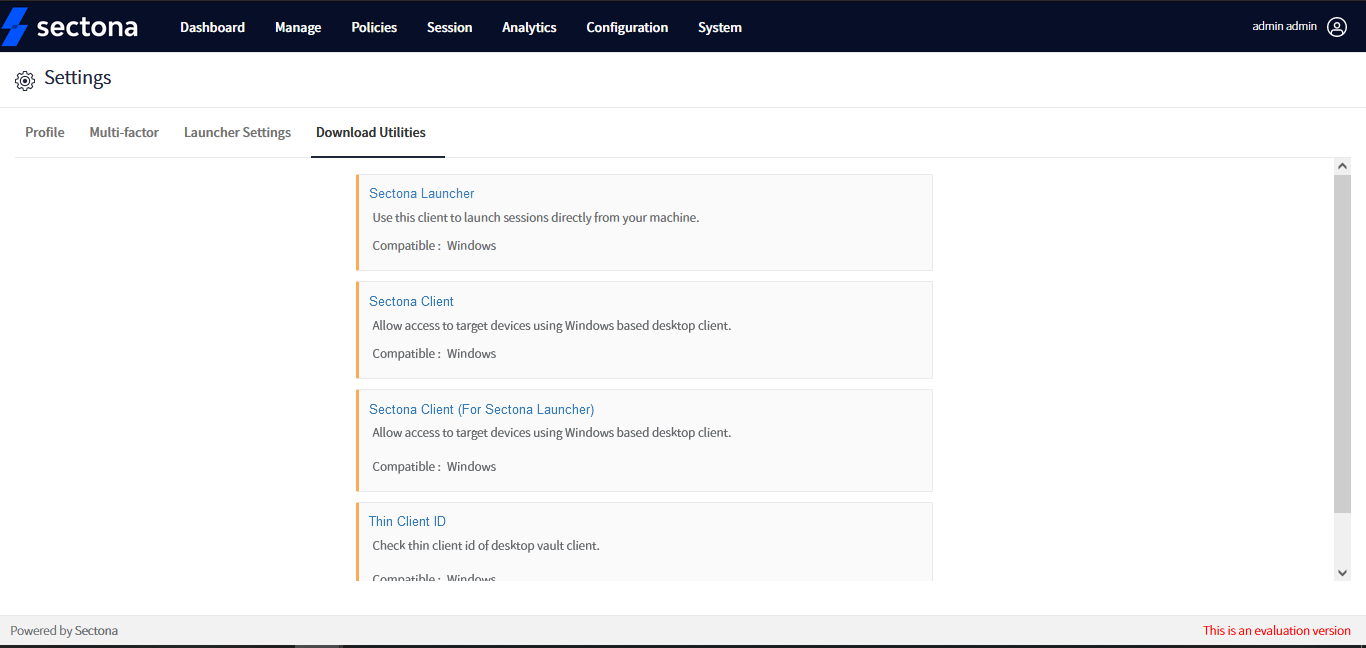Open the Dashboard menu

coord(212,27)
